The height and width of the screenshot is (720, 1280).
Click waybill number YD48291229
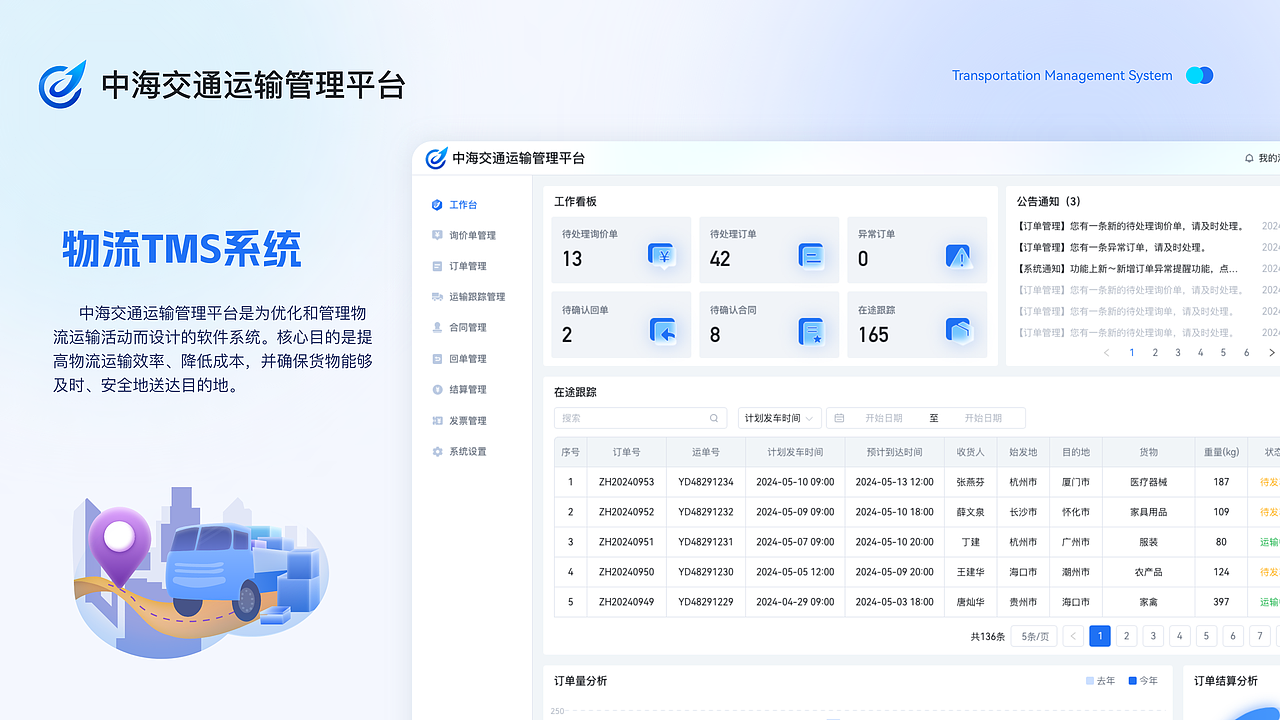(706, 602)
